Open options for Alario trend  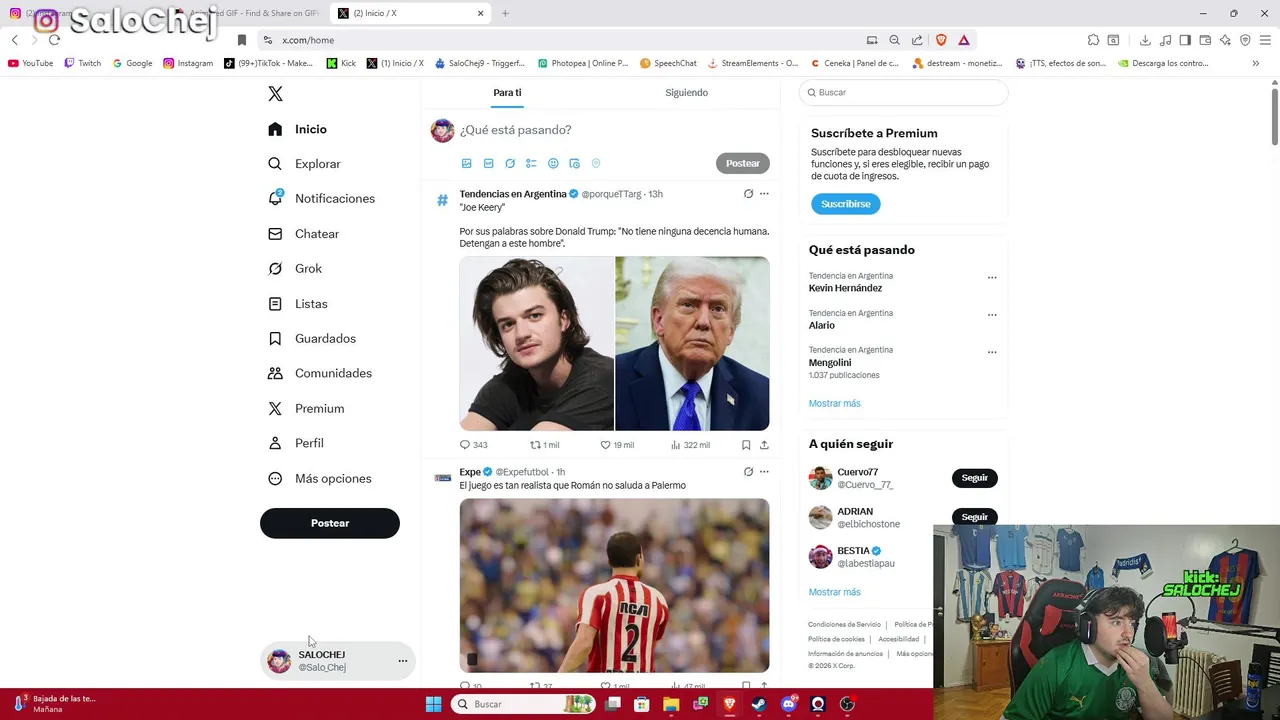pyautogui.click(x=992, y=315)
